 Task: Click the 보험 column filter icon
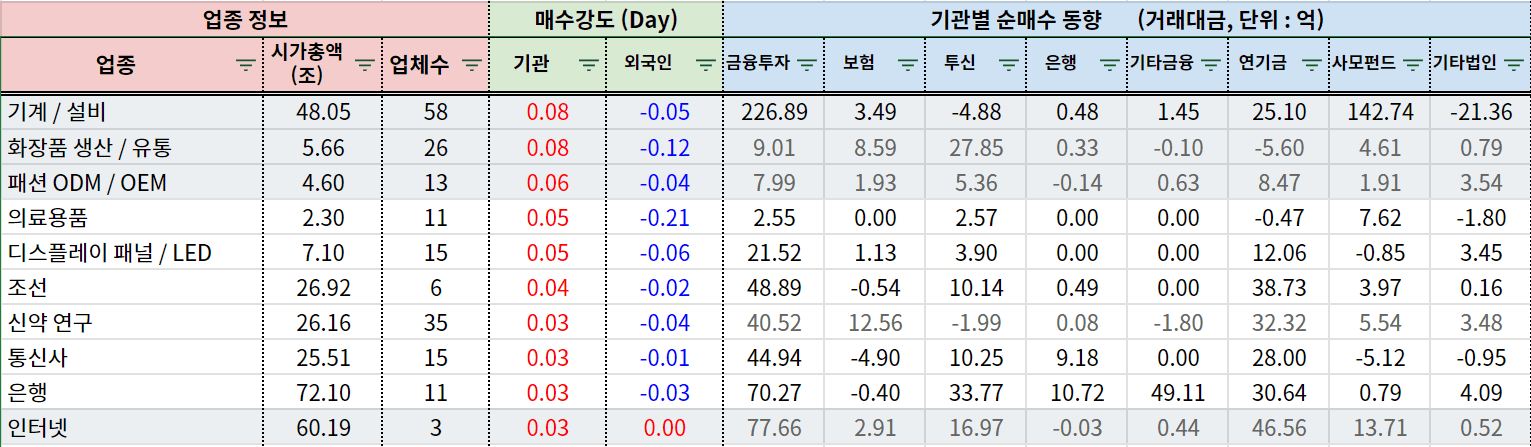(907, 65)
